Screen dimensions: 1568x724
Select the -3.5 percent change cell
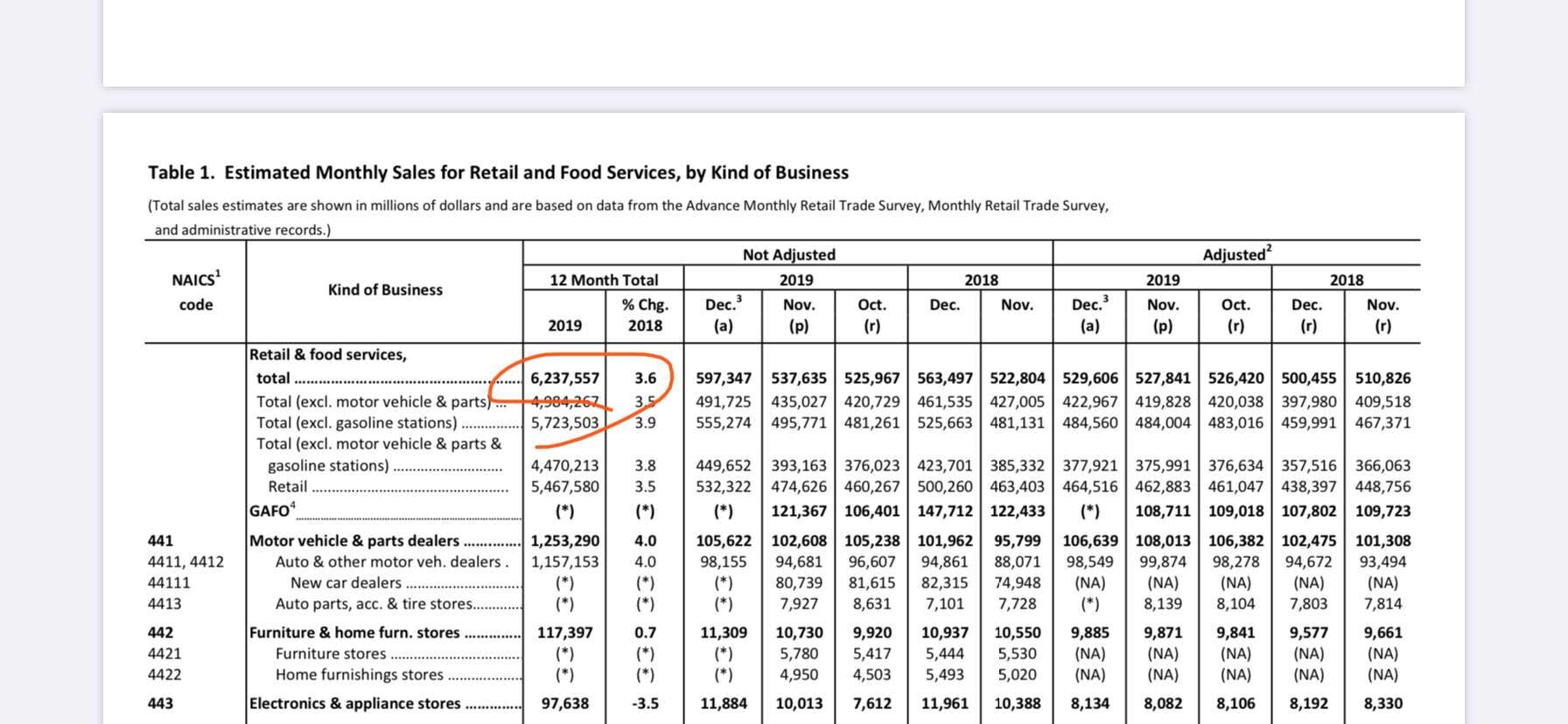(645, 703)
